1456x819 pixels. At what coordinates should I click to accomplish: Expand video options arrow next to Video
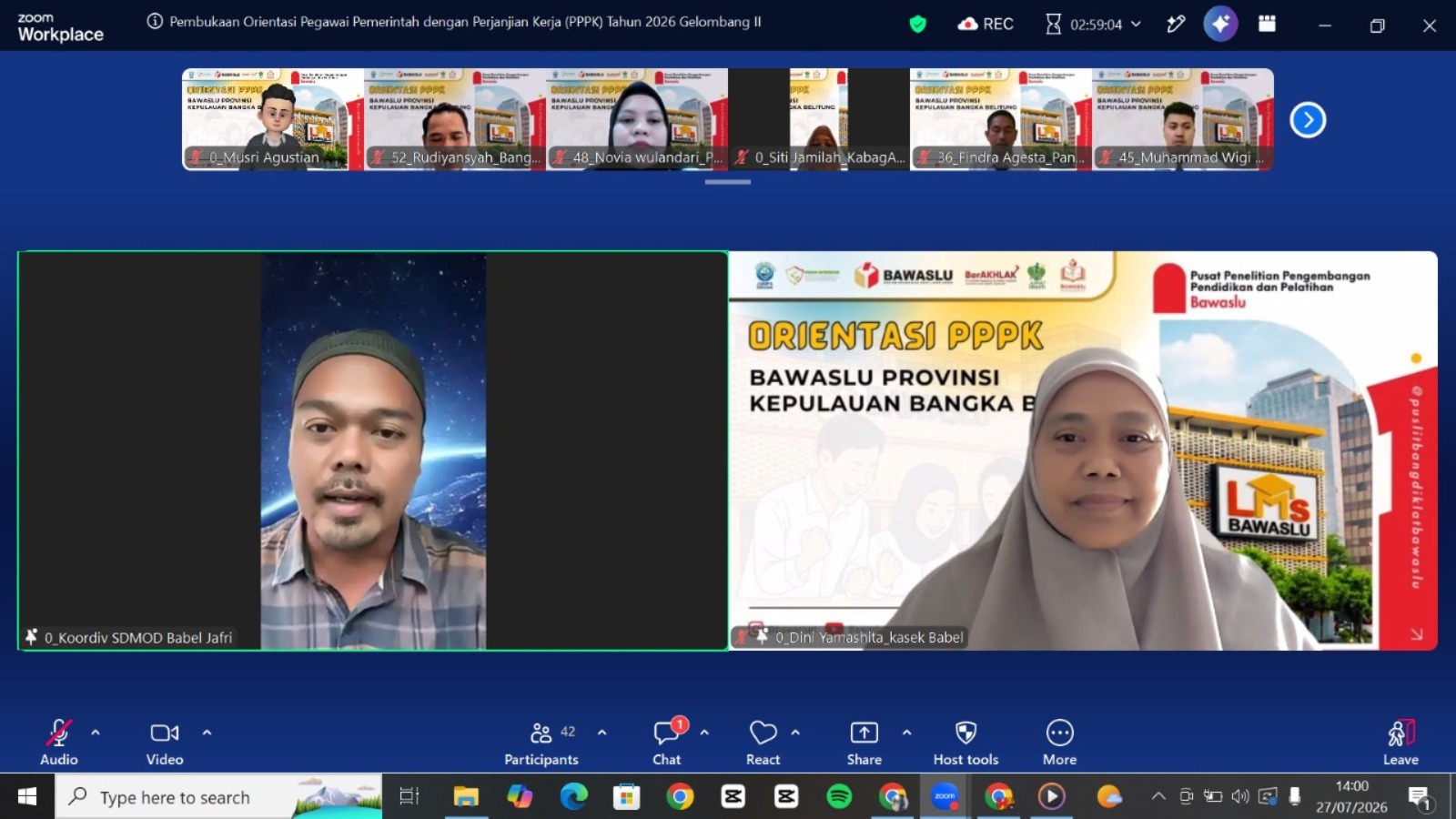coord(207,733)
